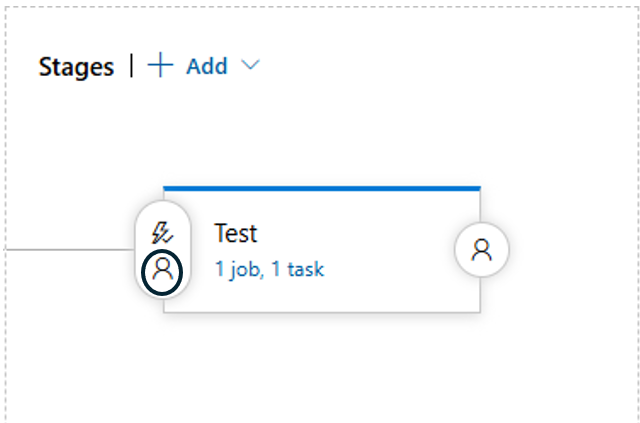Select the Test stage name
The height and width of the screenshot is (423, 640).
(x=236, y=233)
